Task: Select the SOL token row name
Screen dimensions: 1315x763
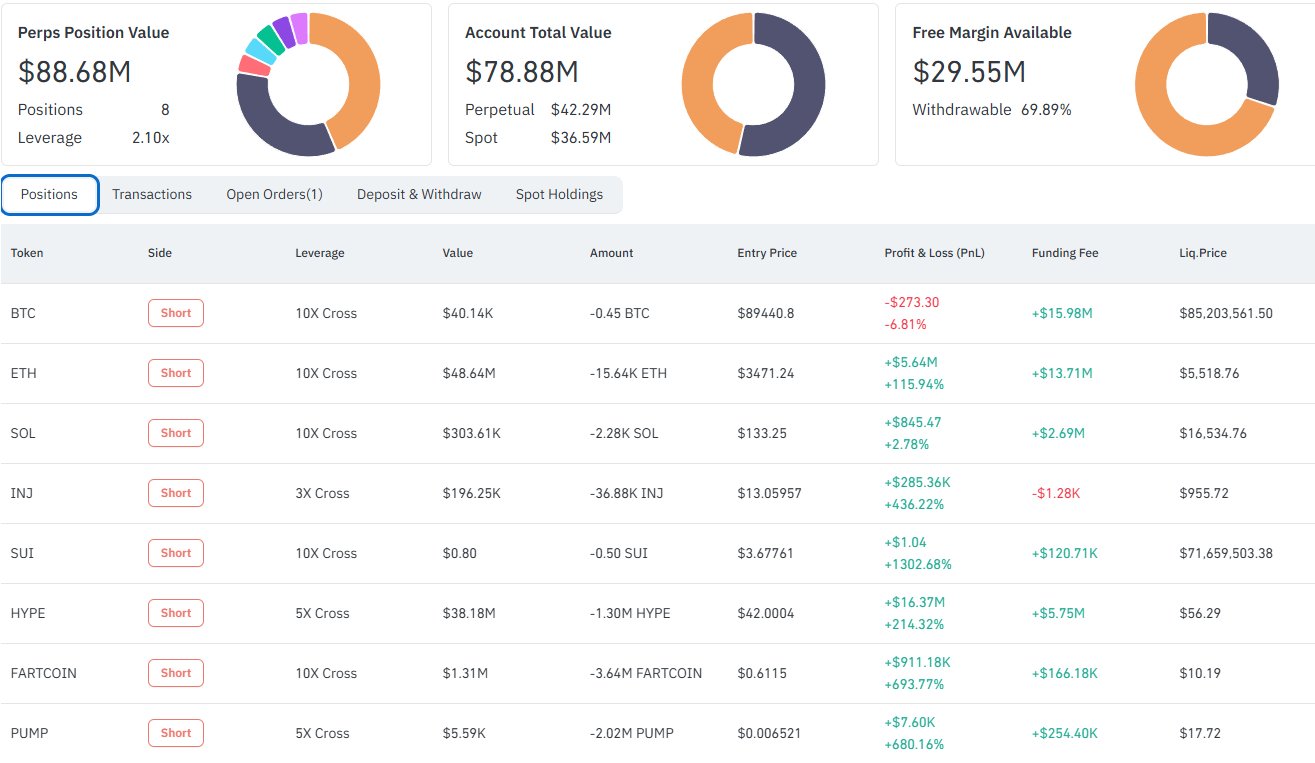Action: point(23,433)
